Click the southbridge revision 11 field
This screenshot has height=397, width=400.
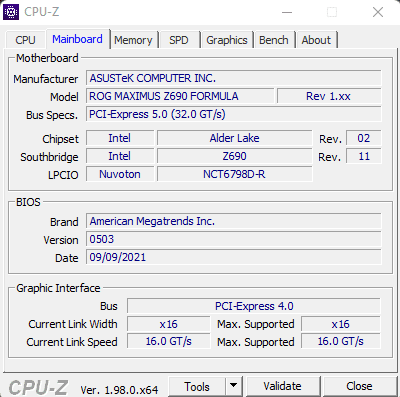364,156
